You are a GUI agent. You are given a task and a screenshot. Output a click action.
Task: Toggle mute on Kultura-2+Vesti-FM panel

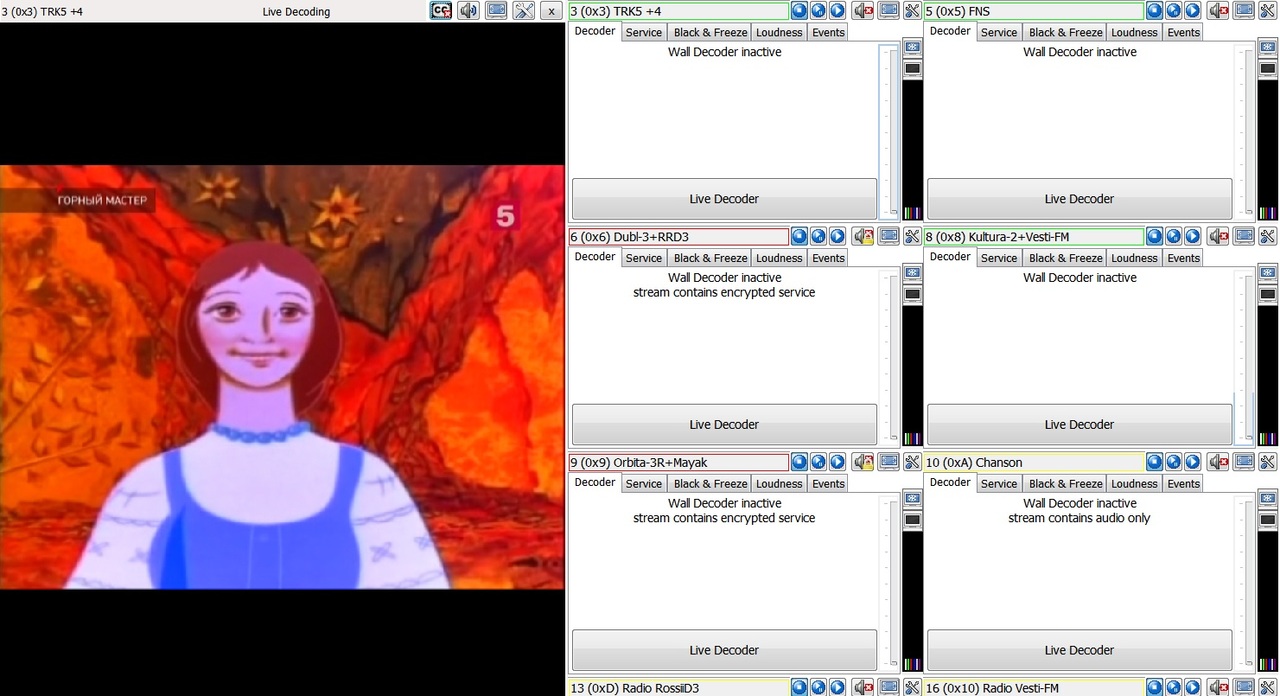tap(1218, 237)
